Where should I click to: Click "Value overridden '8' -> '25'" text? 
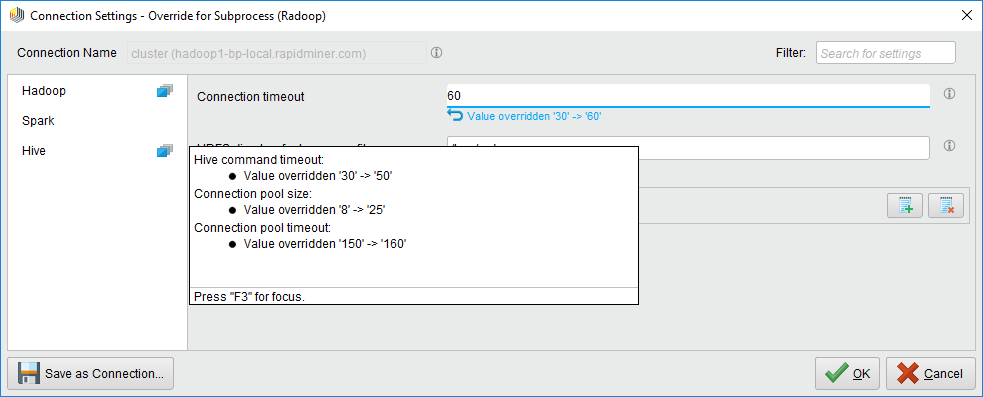click(x=314, y=210)
